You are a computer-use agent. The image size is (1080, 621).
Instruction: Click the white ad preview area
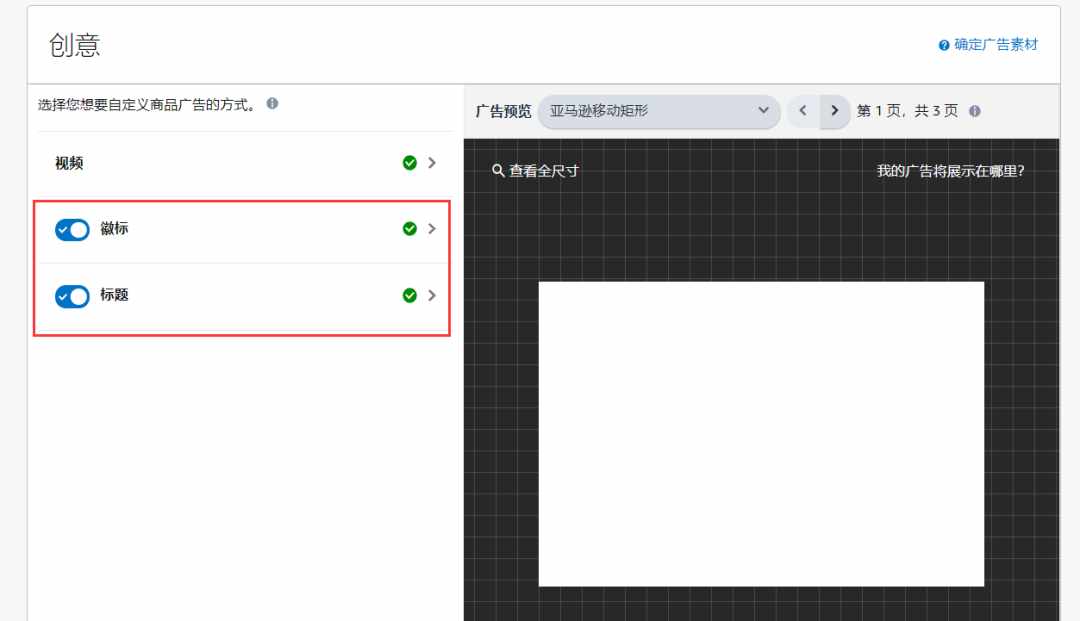(761, 434)
